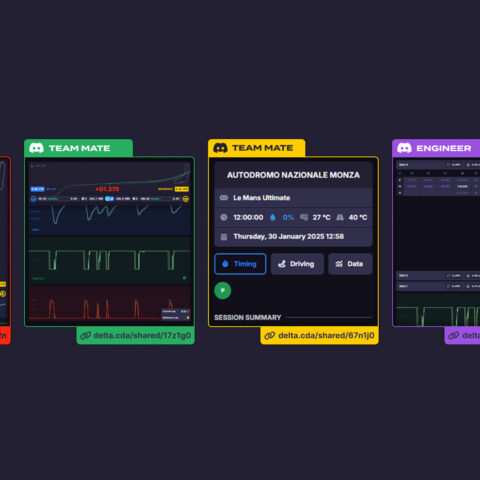Click the clock icon next to 12:00:00
Viewport: 480px width, 480px height.
point(224,217)
